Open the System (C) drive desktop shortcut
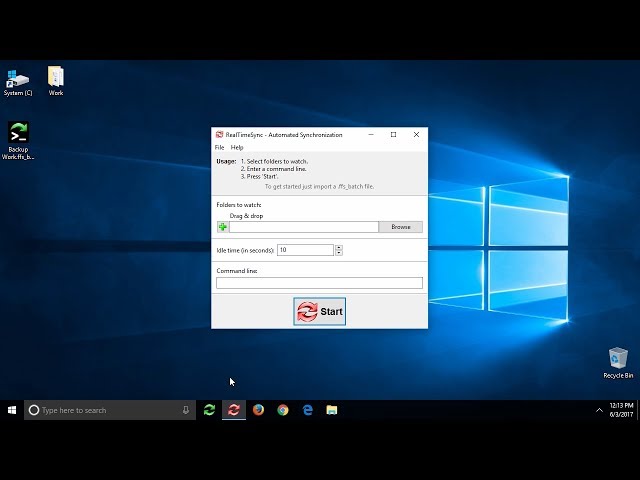Screen dimensions: 640x480 [x=18, y=83]
